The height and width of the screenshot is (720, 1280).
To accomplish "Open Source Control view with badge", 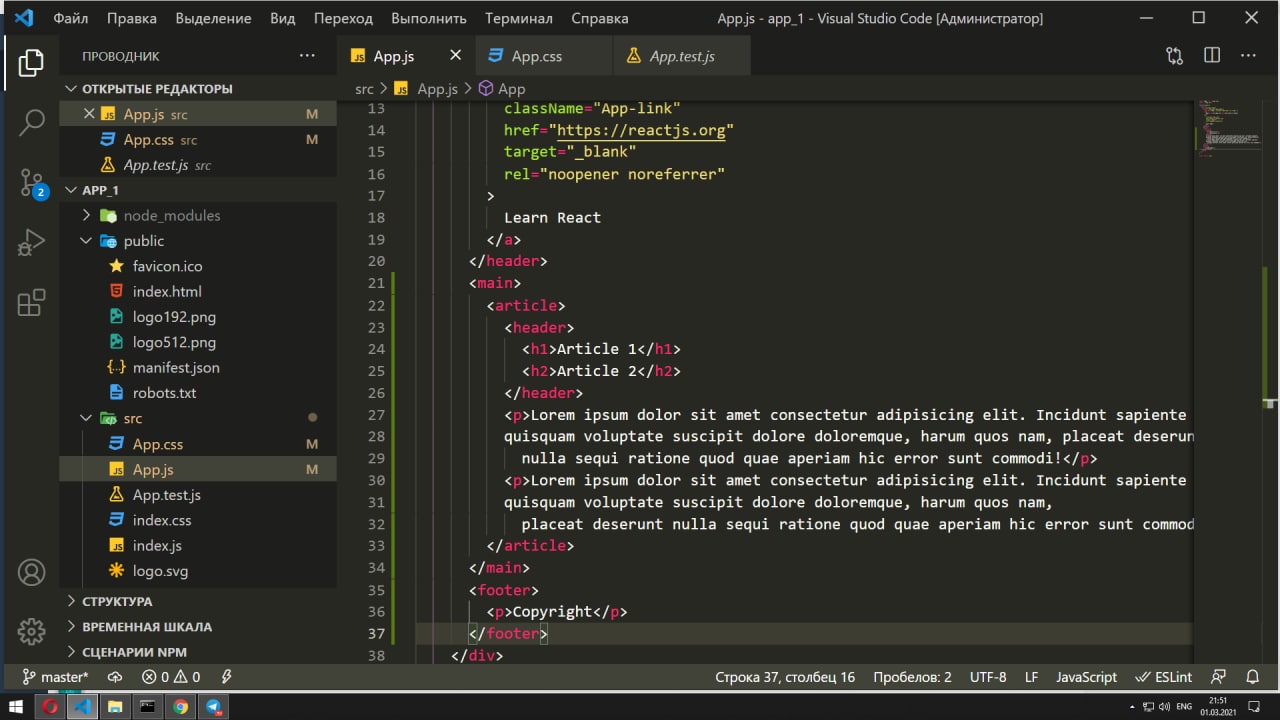I will pyautogui.click(x=31, y=182).
